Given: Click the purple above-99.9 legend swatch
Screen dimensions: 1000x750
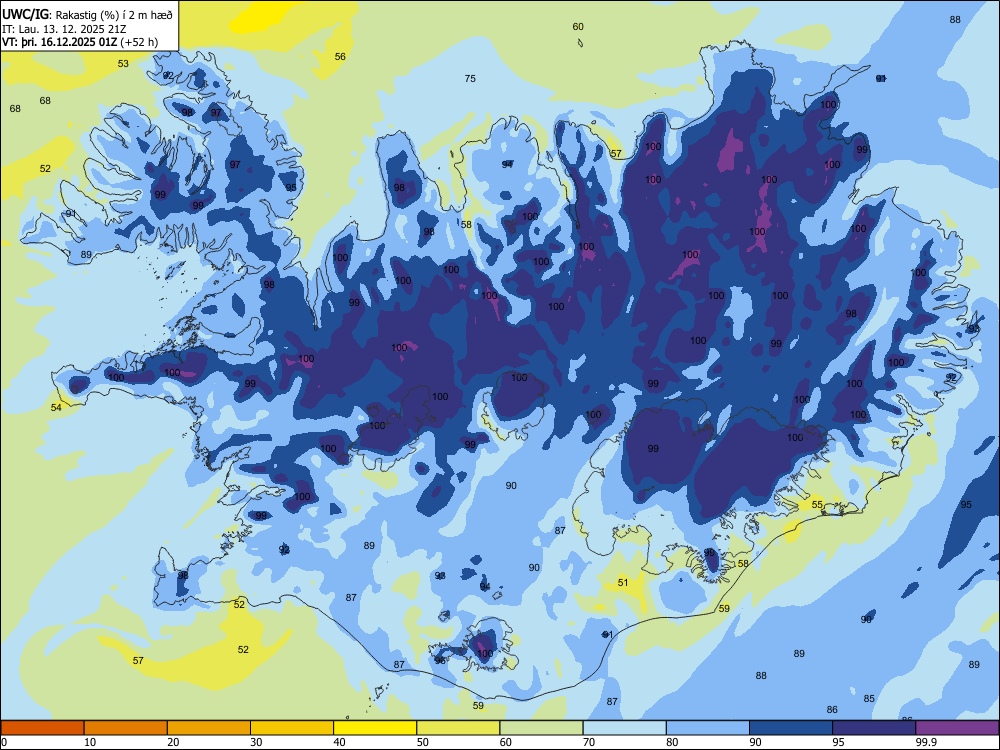Looking at the screenshot, I should pos(957,728).
